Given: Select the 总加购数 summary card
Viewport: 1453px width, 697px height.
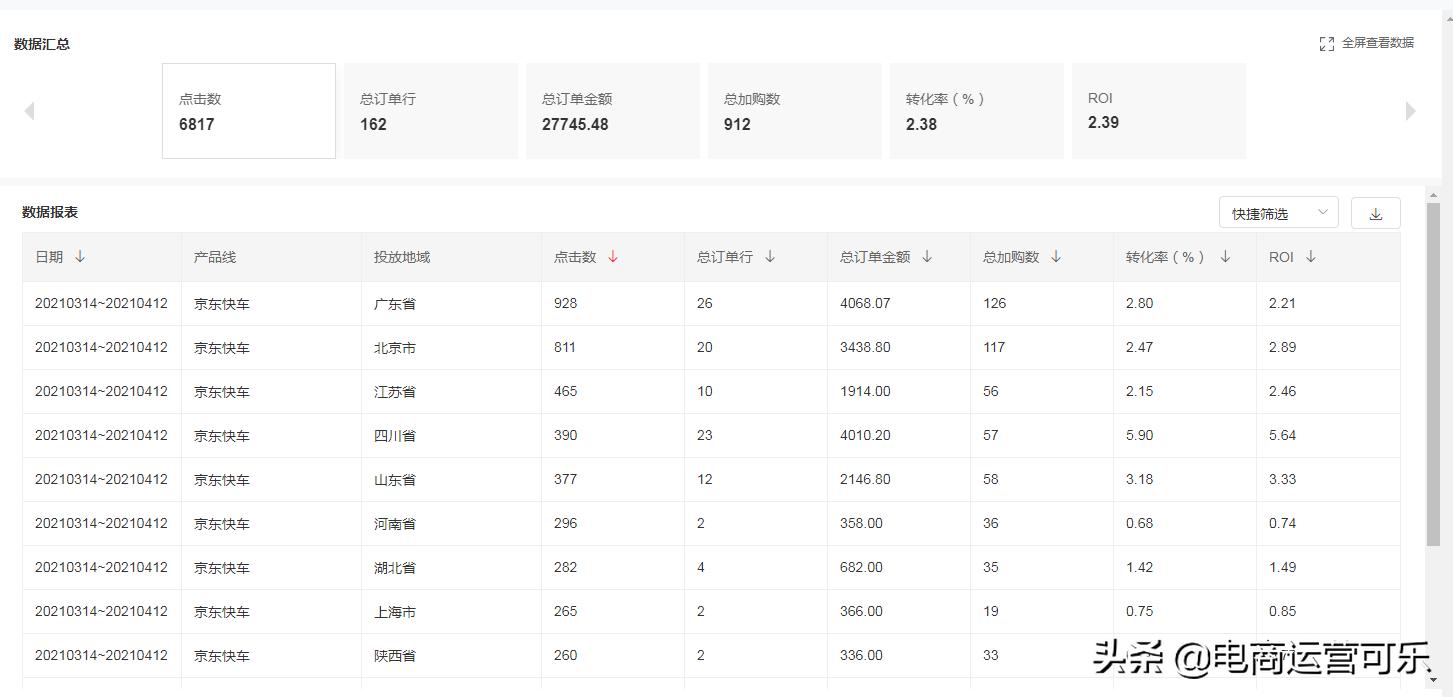Looking at the screenshot, I should 794,110.
